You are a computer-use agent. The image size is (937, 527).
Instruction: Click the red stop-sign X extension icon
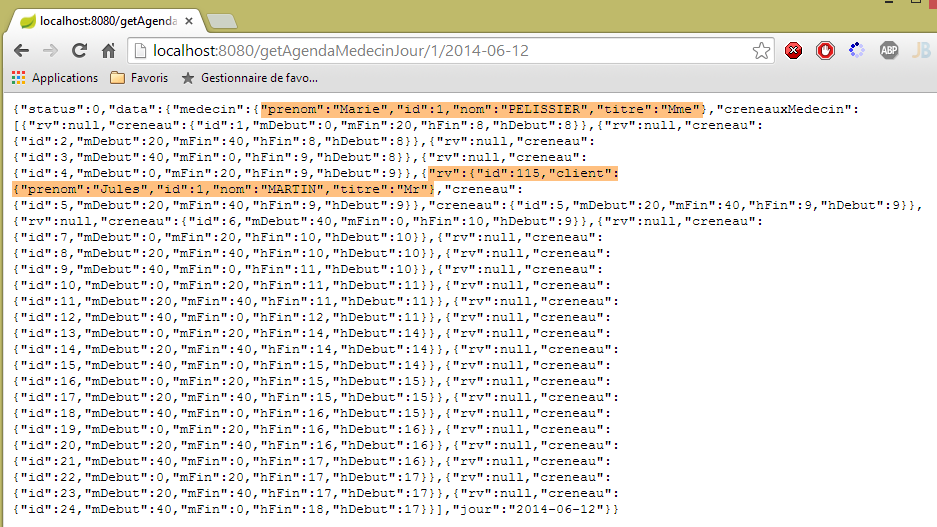[793, 50]
